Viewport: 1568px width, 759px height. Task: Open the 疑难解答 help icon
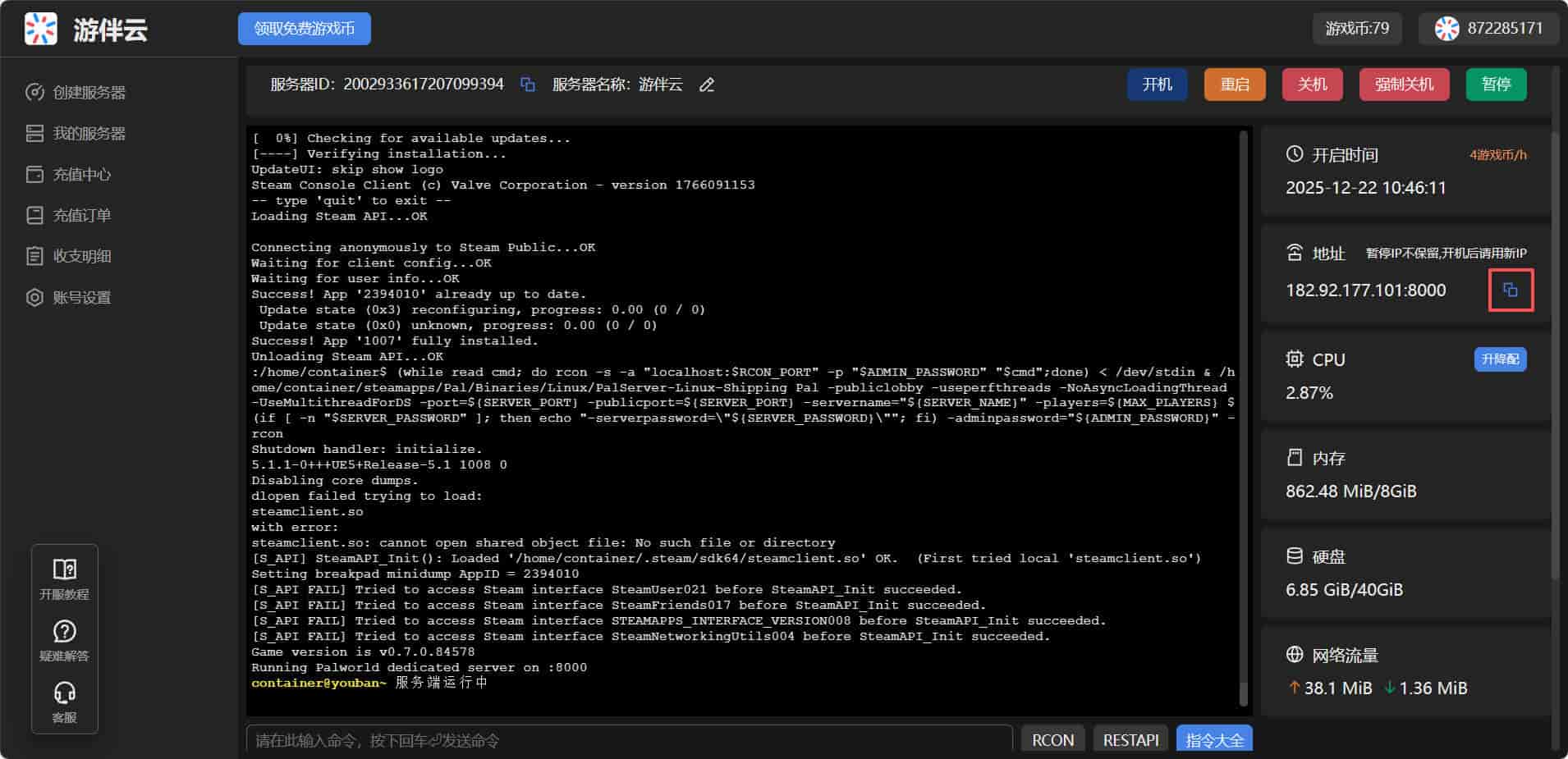(64, 631)
